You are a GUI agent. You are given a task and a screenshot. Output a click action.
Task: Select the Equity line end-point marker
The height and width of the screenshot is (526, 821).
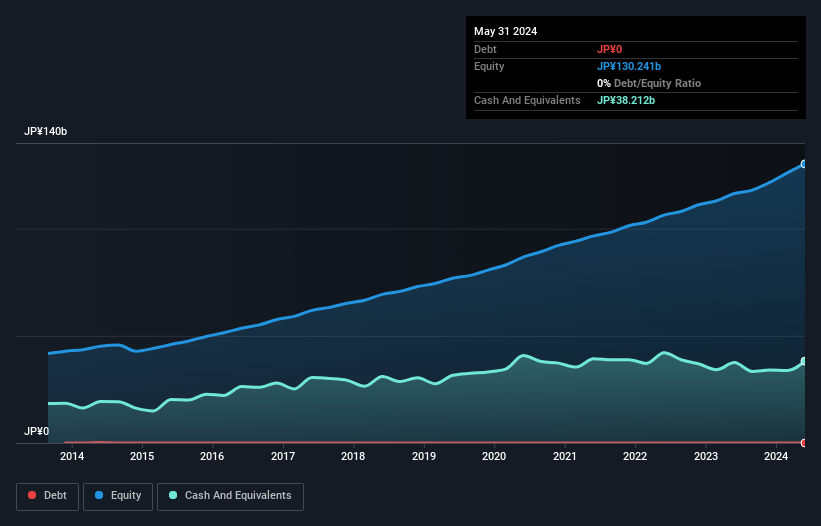pyautogui.click(x=803, y=164)
